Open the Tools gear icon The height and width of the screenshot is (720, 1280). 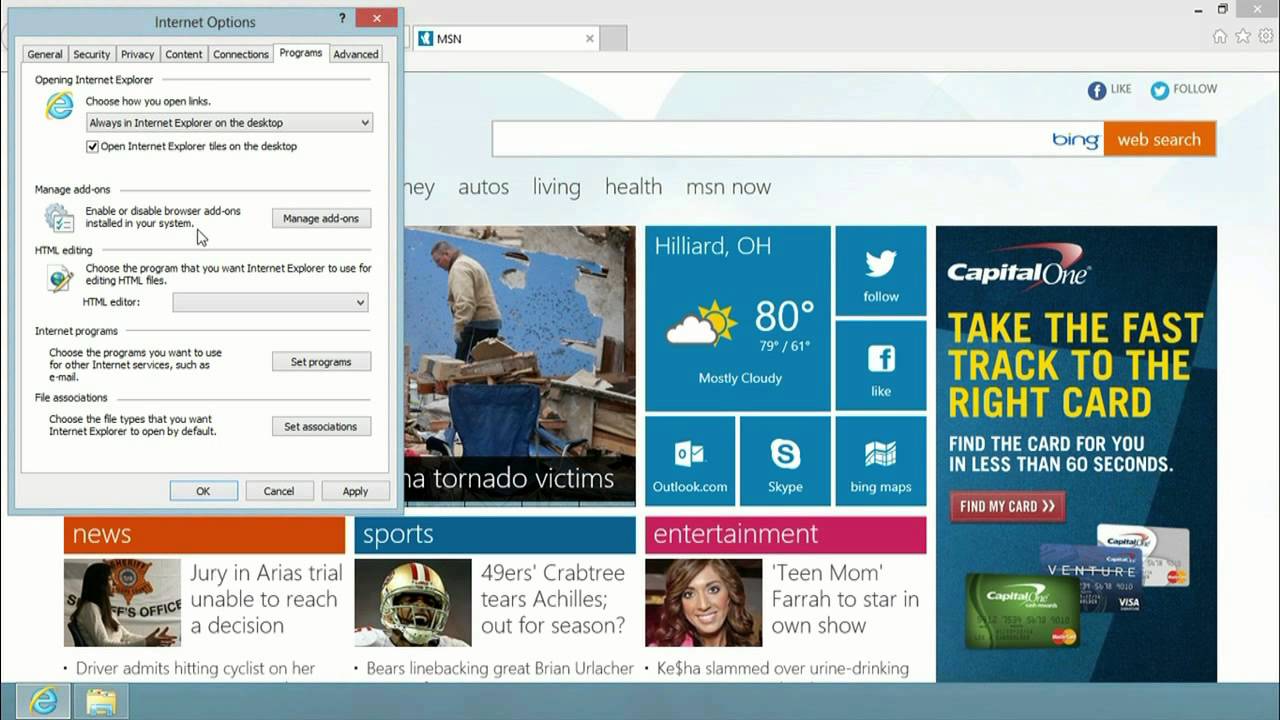pos(1266,37)
